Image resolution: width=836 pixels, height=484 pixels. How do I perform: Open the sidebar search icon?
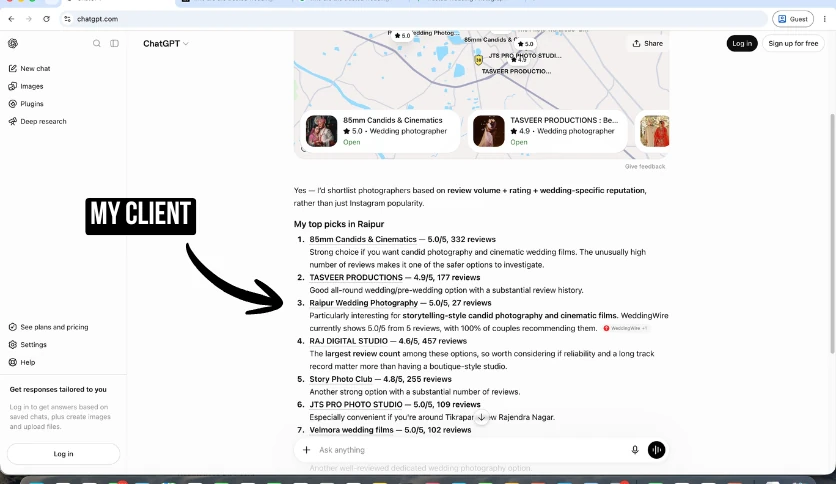pos(97,44)
